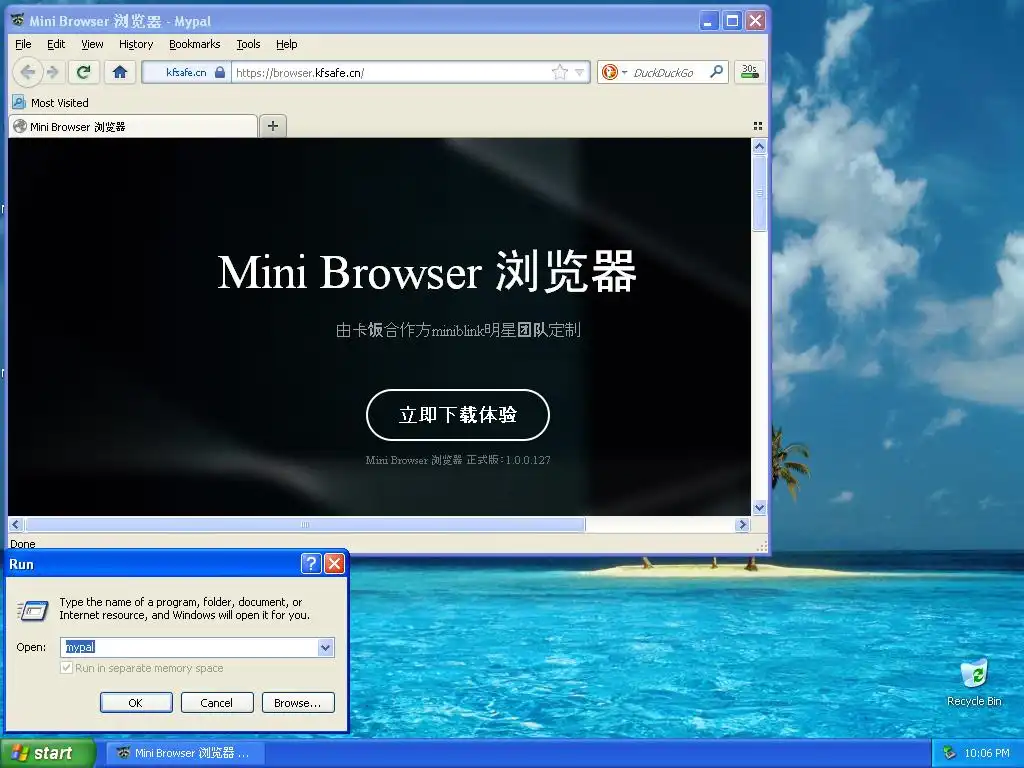This screenshot has height=768, width=1024.
Task: Open the DuckDuckGo search engine selector
Action: coord(615,72)
